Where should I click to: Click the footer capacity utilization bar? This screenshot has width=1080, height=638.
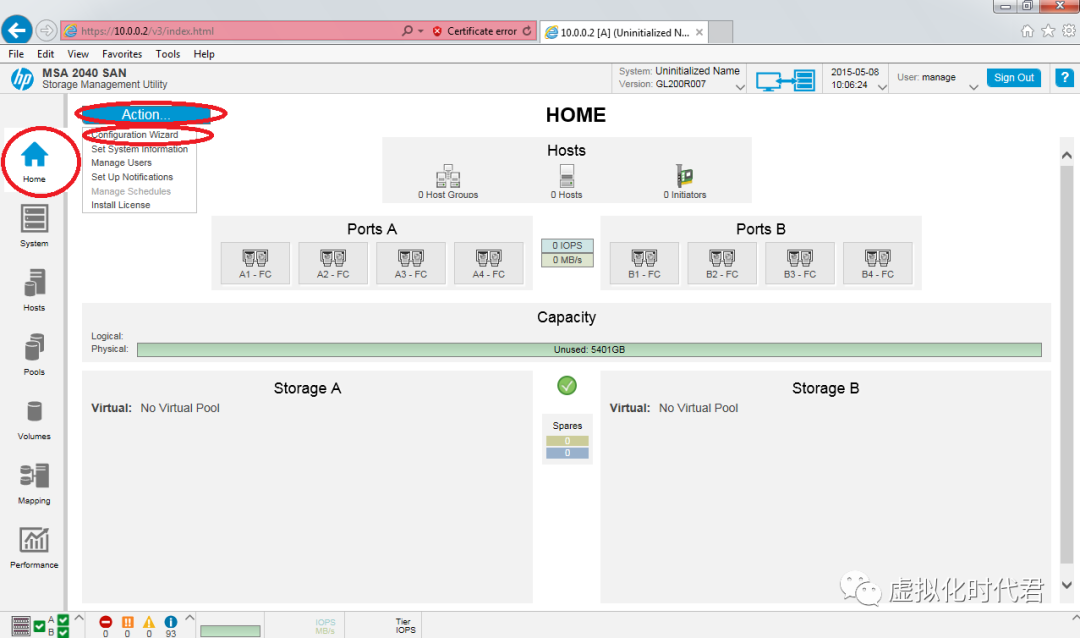pos(230,630)
